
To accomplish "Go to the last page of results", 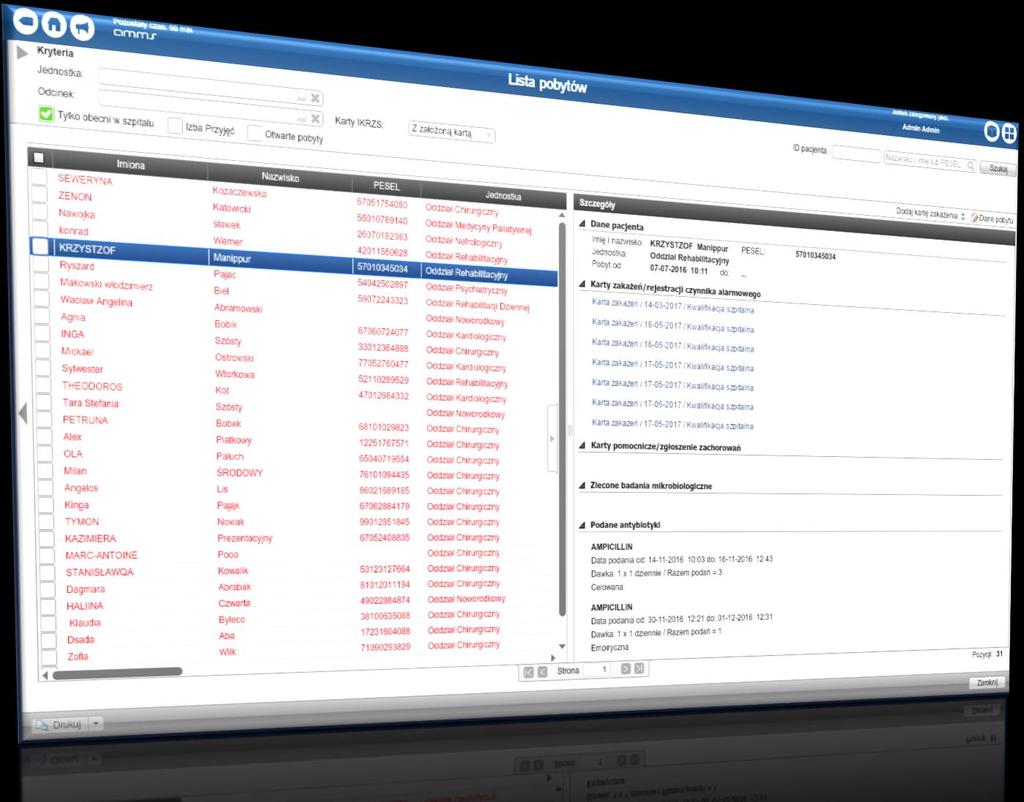I will click(x=639, y=668).
